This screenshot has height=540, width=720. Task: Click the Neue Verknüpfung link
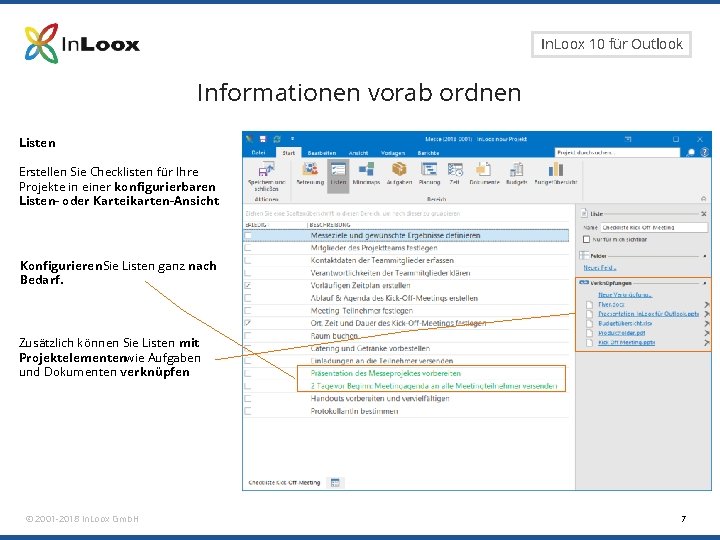coord(624,295)
